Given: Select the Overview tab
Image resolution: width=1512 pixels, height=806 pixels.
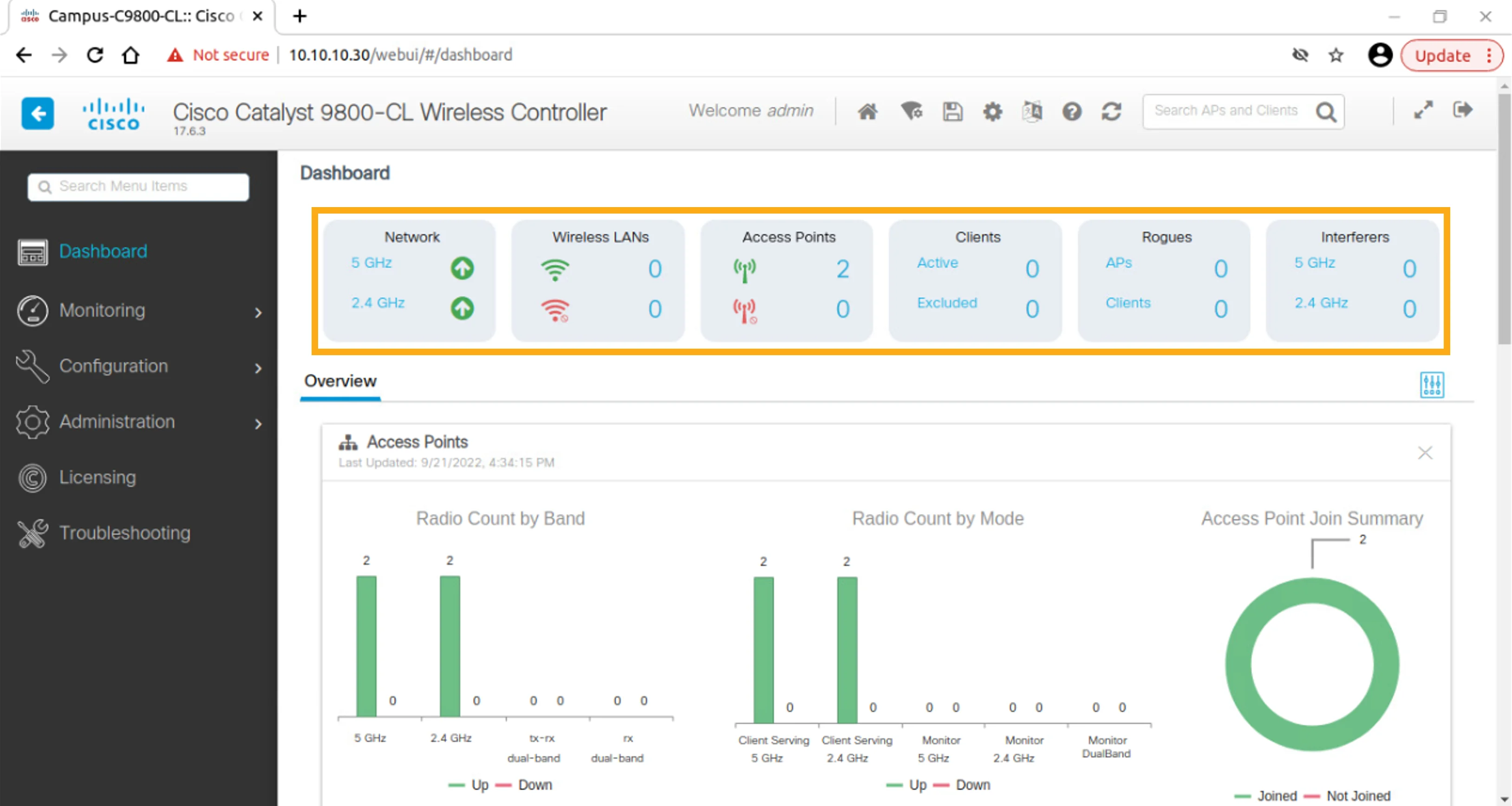Looking at the screenshot, I should [340, 381].
